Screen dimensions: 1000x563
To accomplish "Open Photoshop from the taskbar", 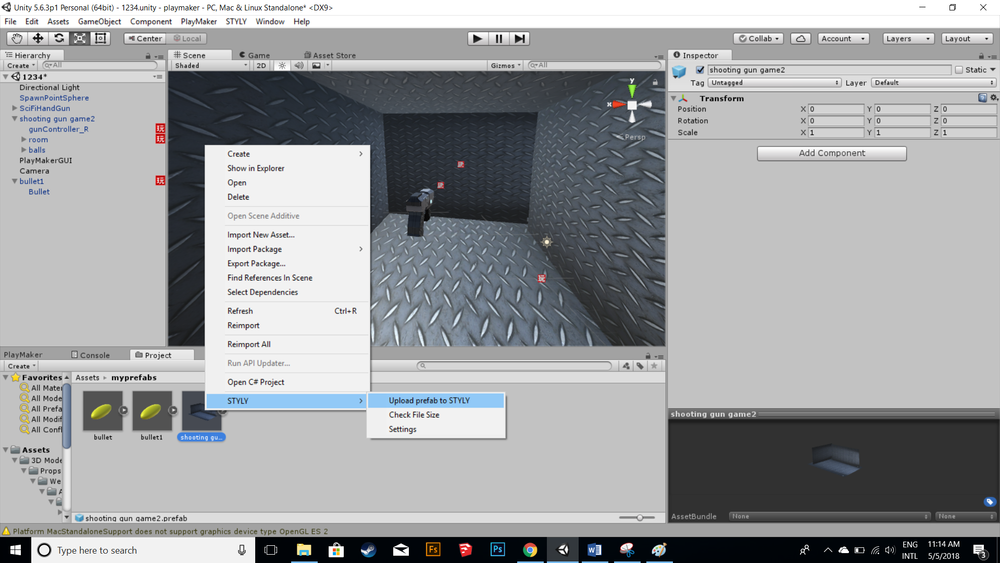I will tap(497, 550).
